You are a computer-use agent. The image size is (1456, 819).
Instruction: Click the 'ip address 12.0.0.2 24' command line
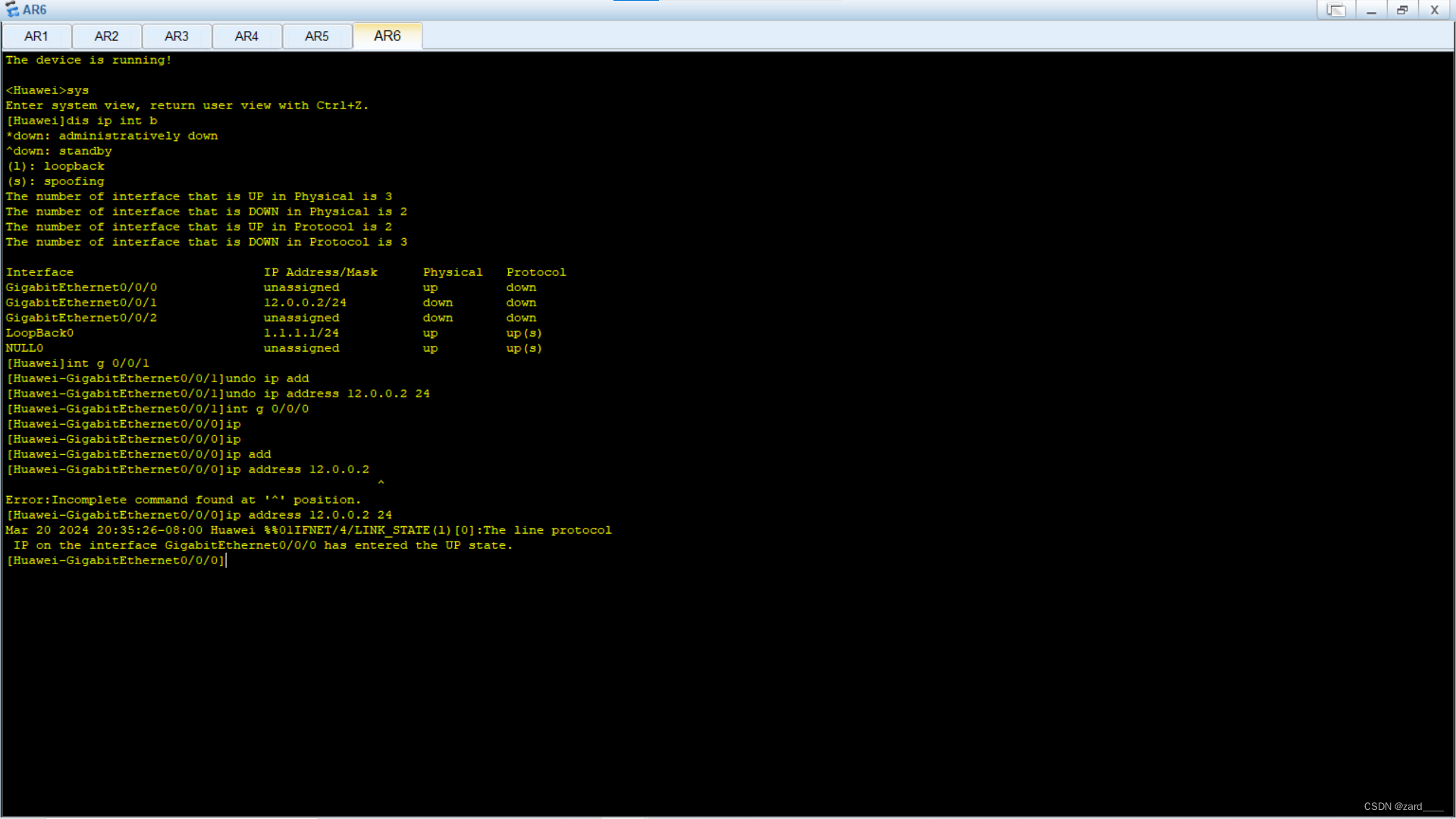(199, 515)
